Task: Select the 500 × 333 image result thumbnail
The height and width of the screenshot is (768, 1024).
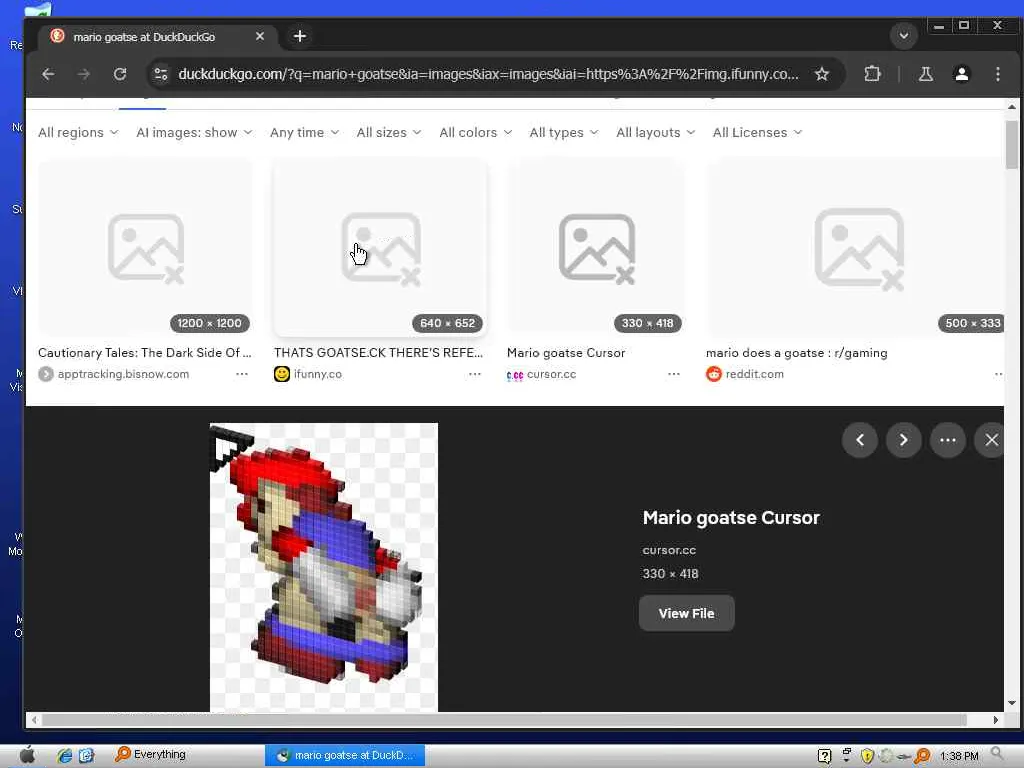Action: coord(855,248)
